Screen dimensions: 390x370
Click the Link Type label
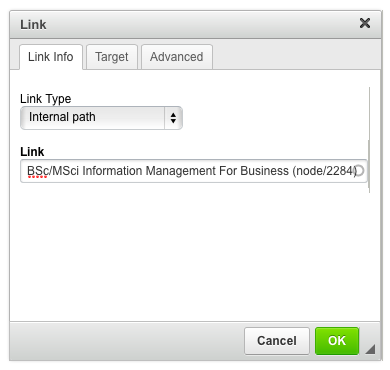[x=46, y=99]
